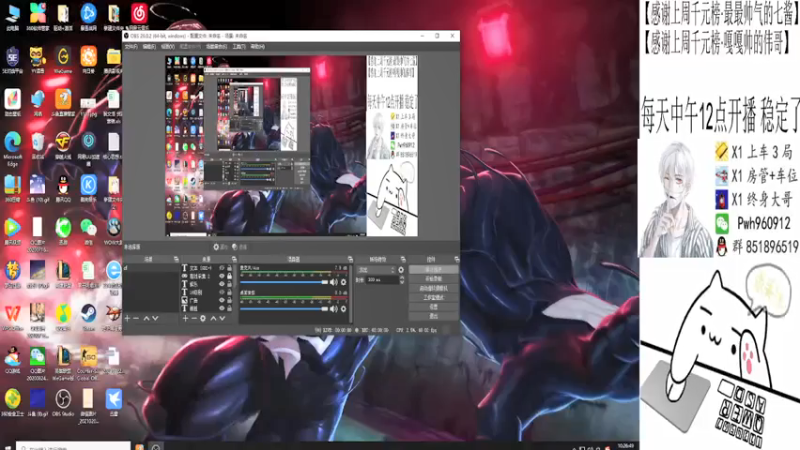Click the 启动虚拟摄像机 virtual camera button
800x450 pixels.
click(434, 288)
